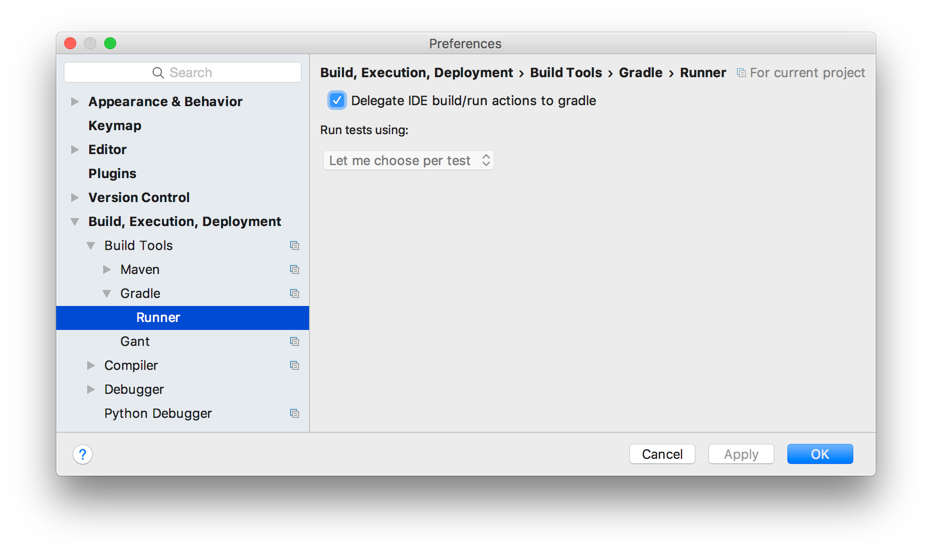Click the project-level icon beside Gant
The image size is (932, 556).
(x=294, y=341)
